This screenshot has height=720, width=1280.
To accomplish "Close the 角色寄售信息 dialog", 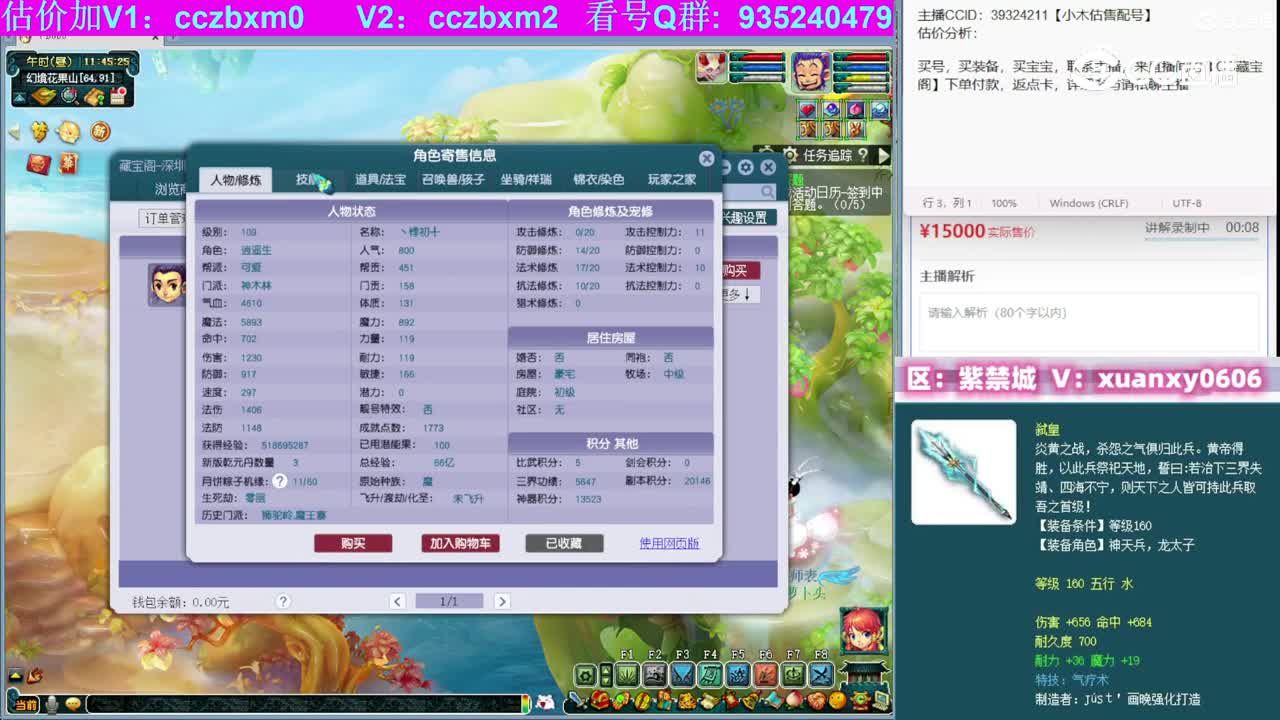I will (706, 158).
